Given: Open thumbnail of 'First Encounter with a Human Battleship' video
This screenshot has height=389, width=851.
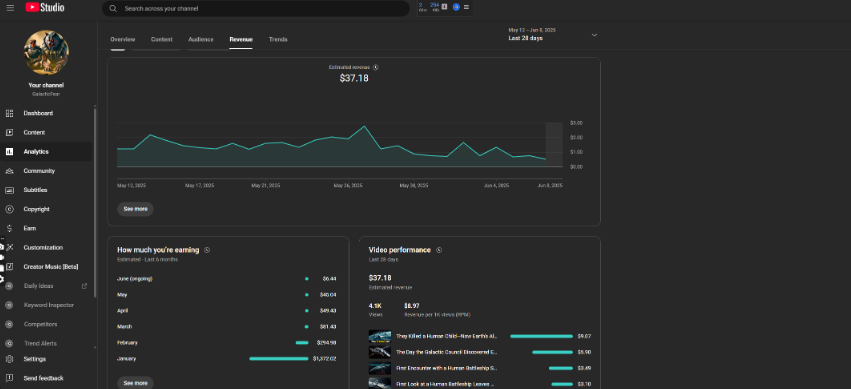Looking at the screenshot, I should [379, 368].
